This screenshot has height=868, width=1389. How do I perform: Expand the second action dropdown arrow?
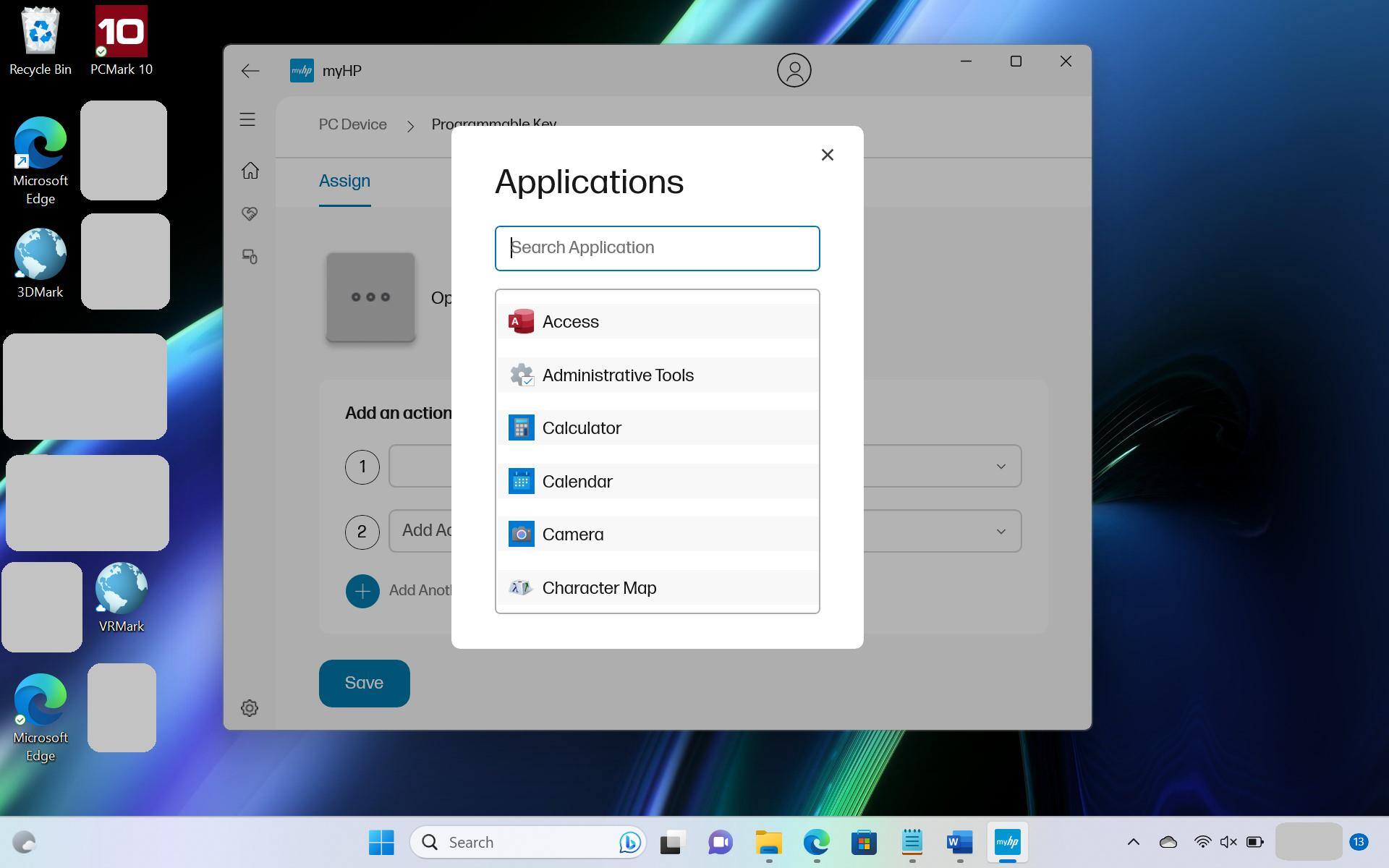pyautogui.click(x=1001, y=532)
